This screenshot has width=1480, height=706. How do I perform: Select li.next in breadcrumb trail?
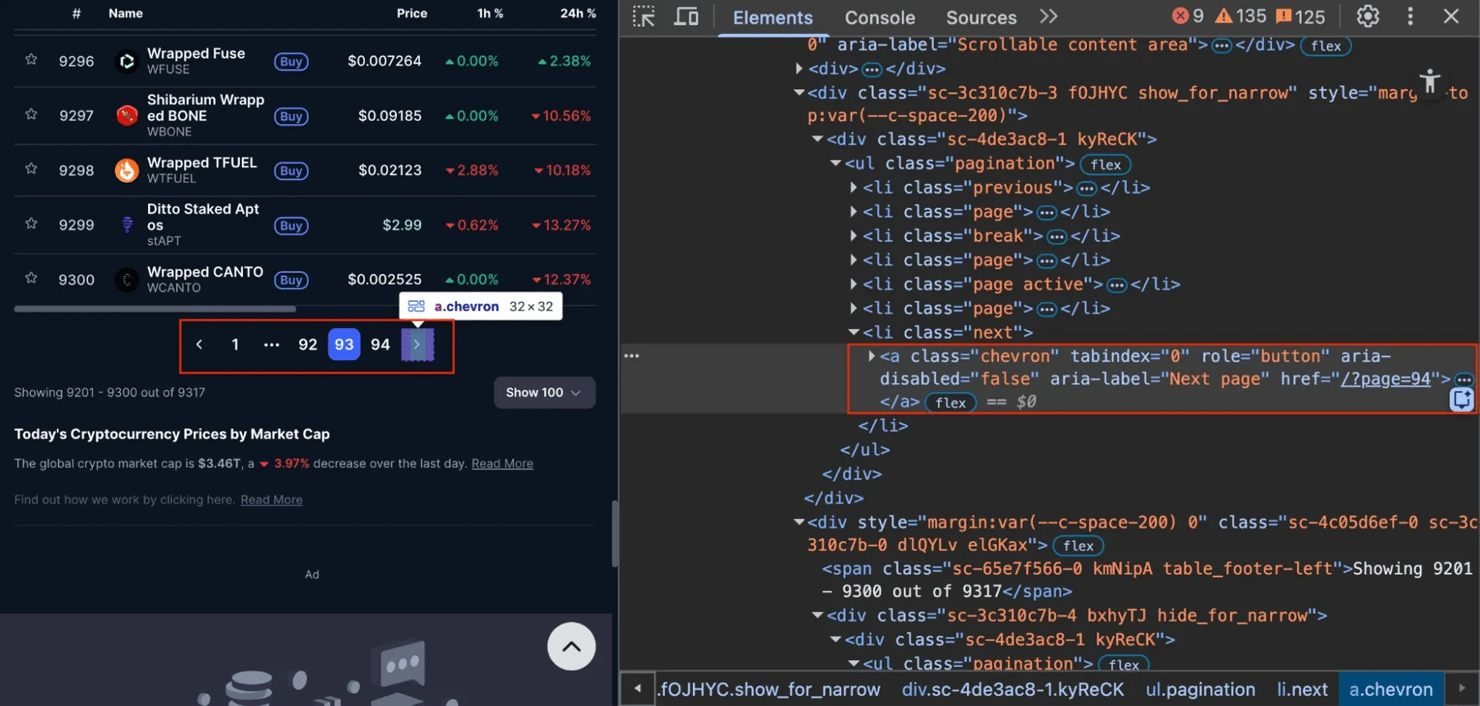click(x=1302, y=689)
